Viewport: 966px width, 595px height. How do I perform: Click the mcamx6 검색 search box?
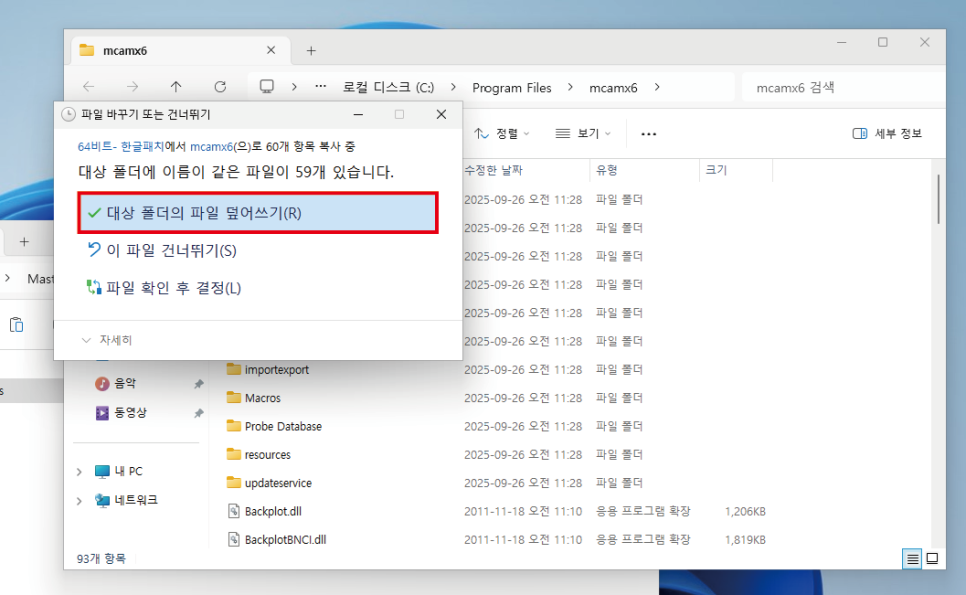point(844,87)
